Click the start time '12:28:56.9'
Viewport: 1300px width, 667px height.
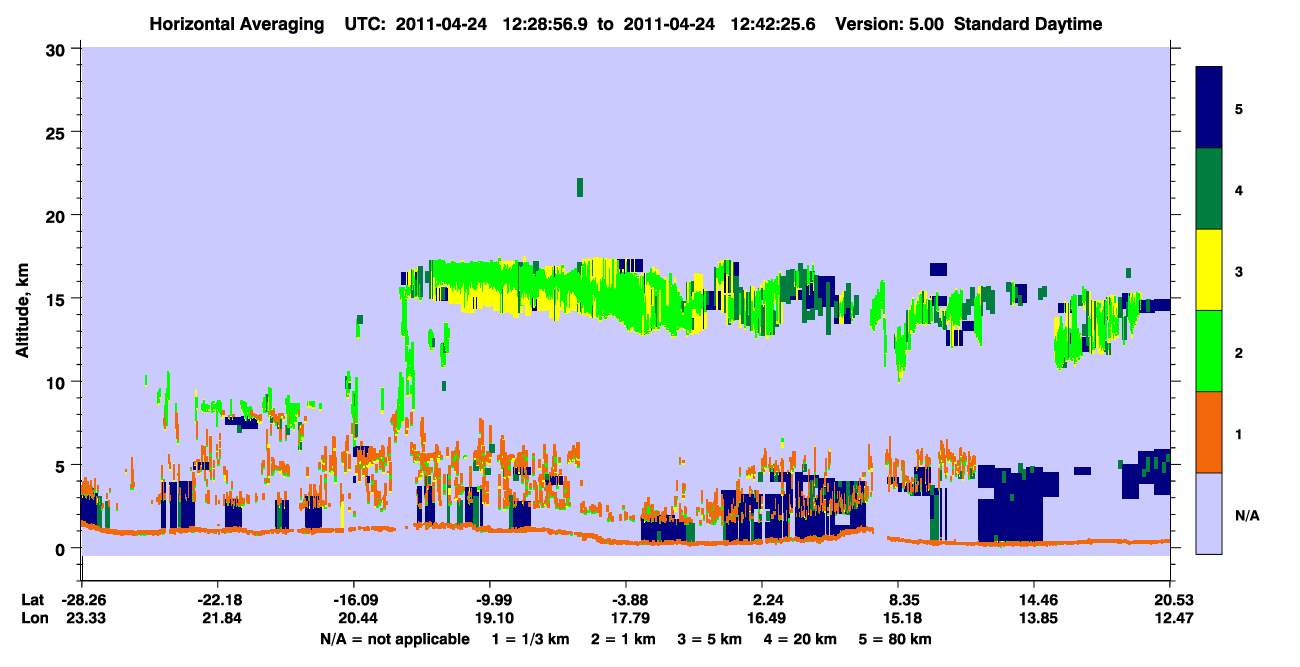[x=545, y=24]
